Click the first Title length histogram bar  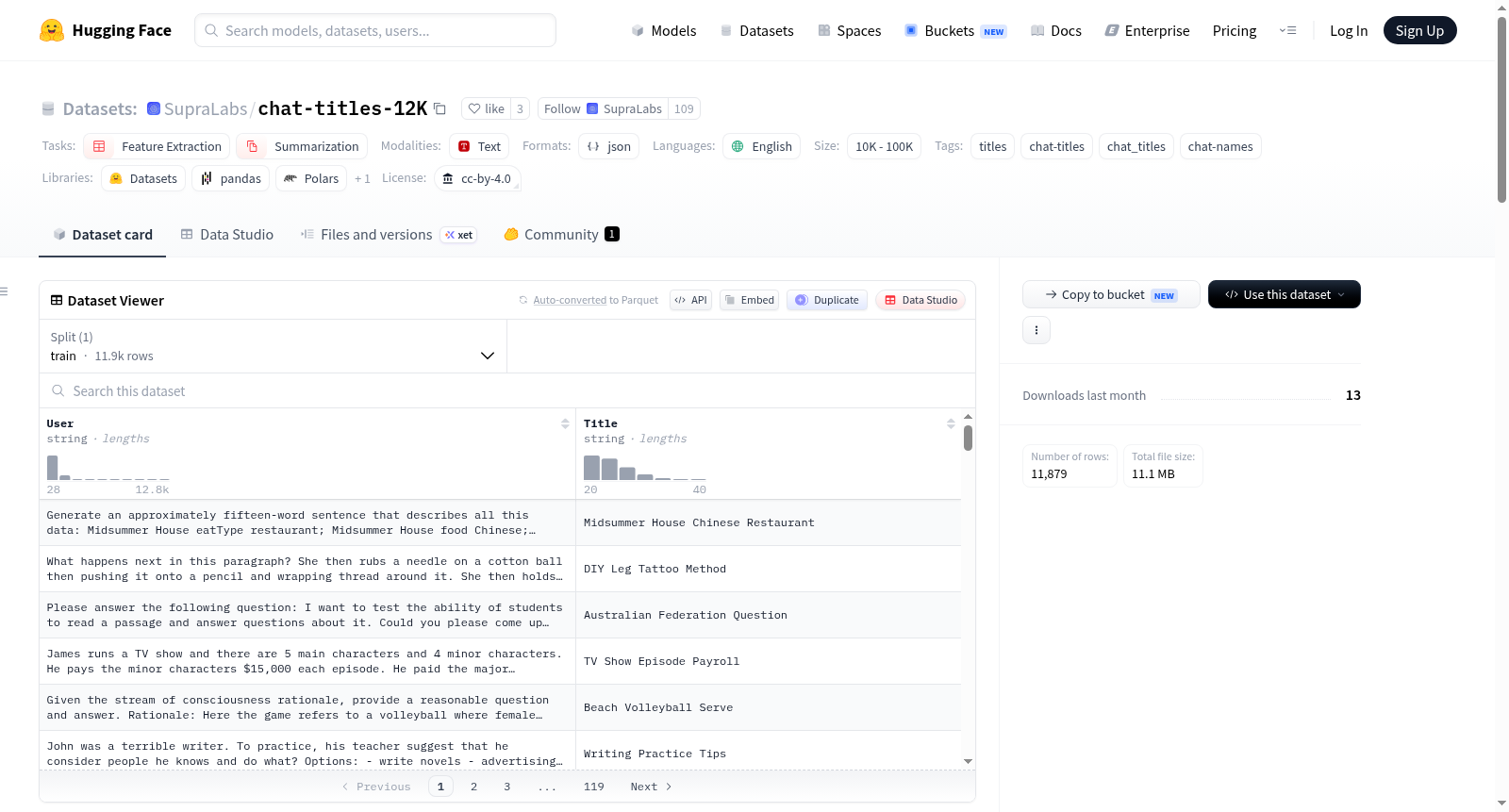coord(591,468)
